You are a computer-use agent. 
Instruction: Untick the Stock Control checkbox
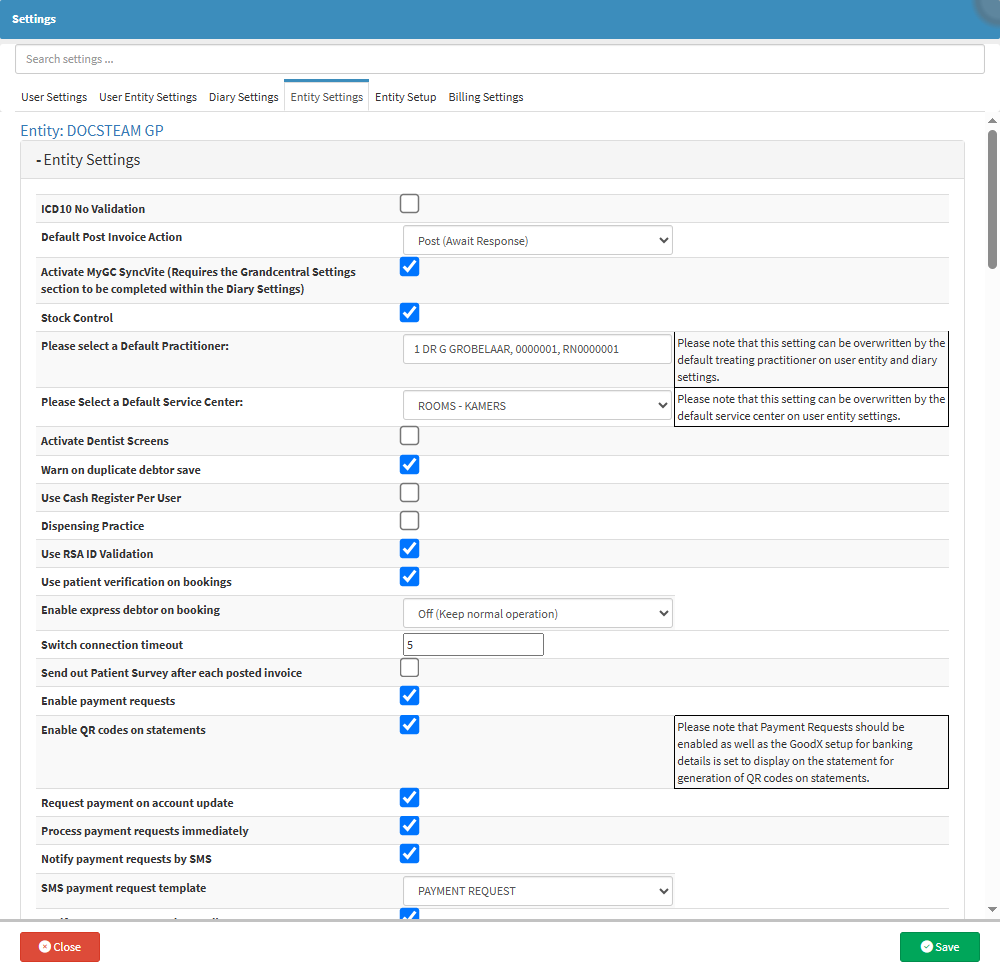(x=409, y=313)
